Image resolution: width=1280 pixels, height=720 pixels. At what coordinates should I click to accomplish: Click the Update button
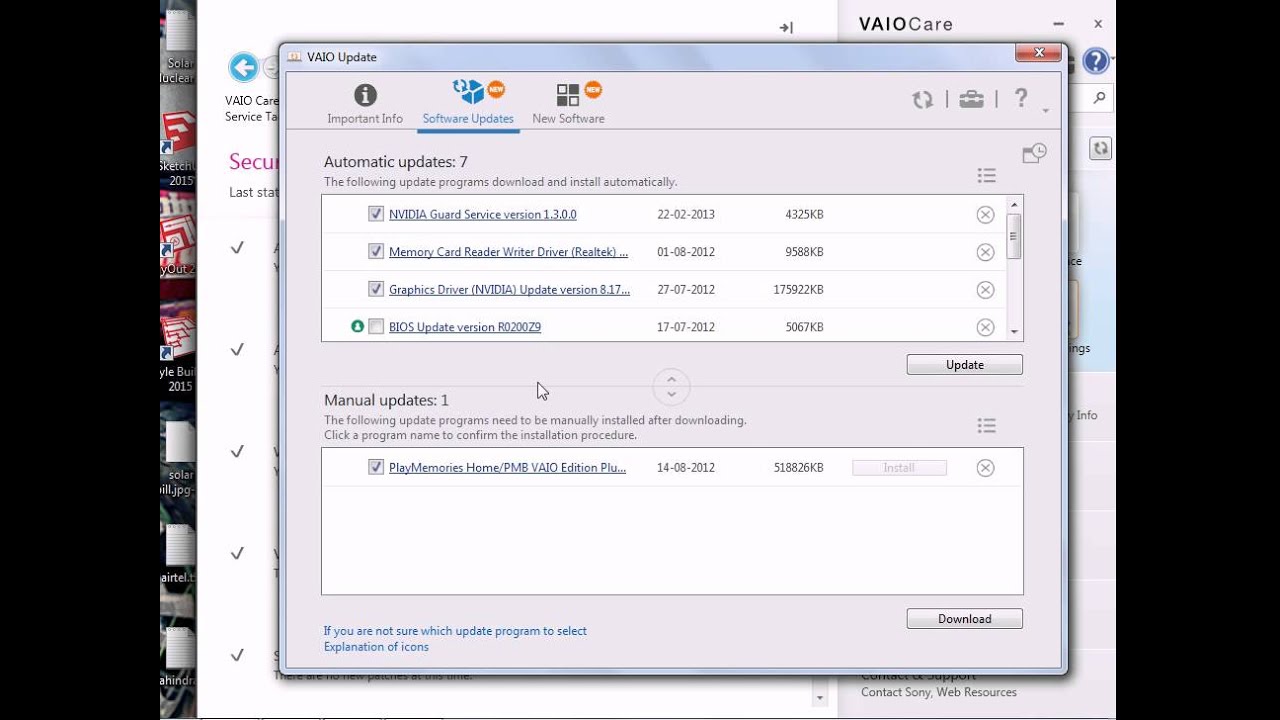point(964,365)
